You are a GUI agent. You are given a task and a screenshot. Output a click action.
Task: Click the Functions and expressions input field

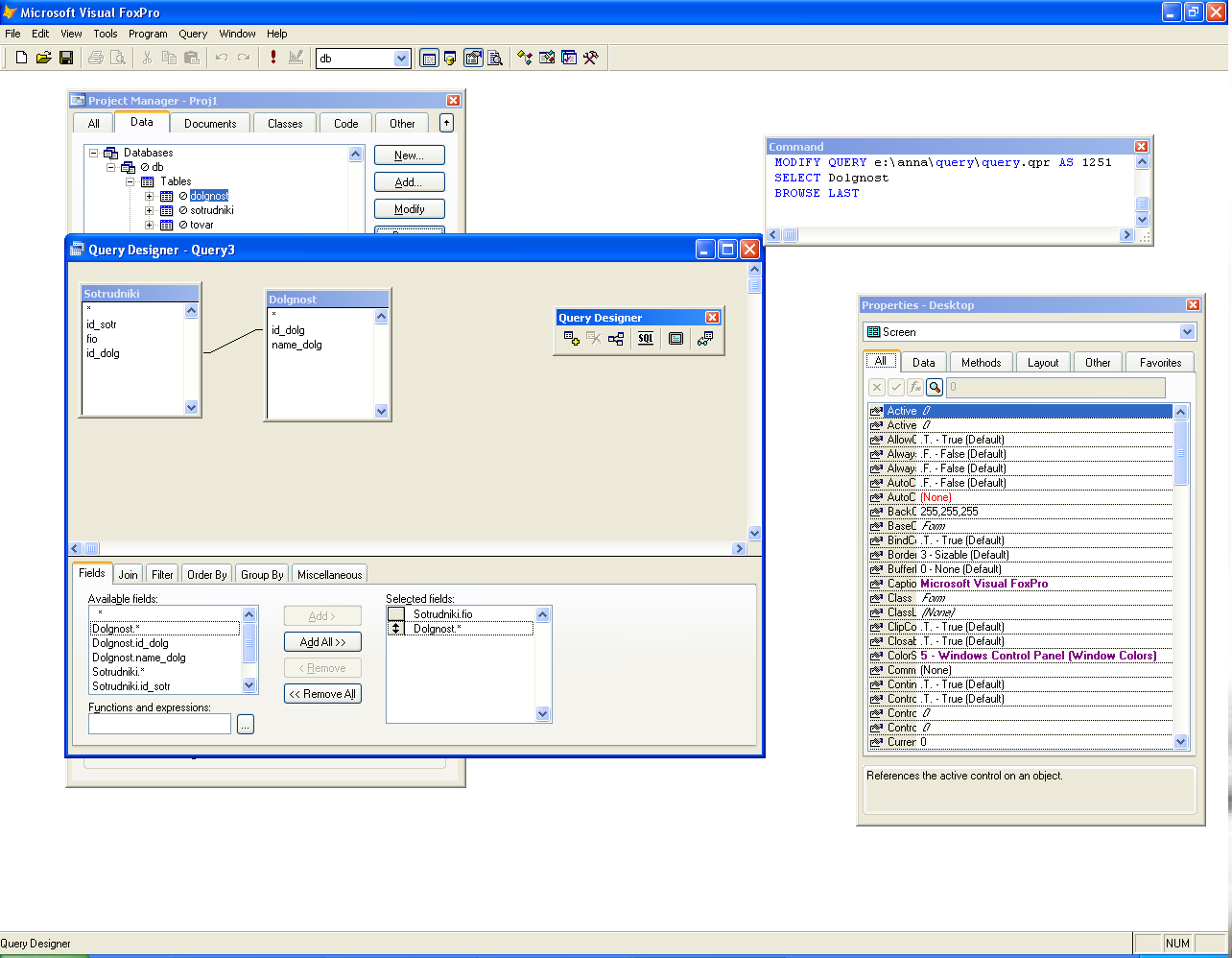pyautogui.click(x=159, y=724)
